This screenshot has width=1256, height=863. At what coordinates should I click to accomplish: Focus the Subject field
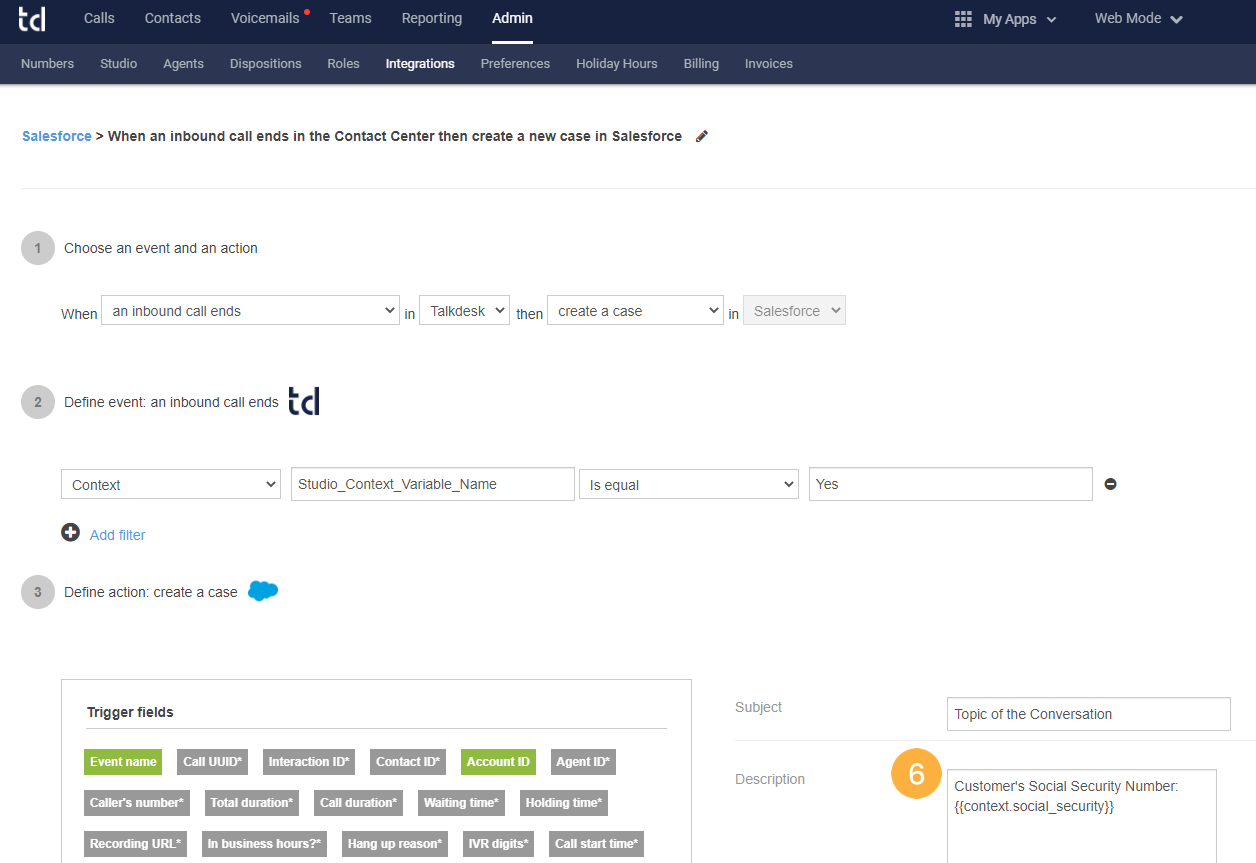tap(1089, 714)
